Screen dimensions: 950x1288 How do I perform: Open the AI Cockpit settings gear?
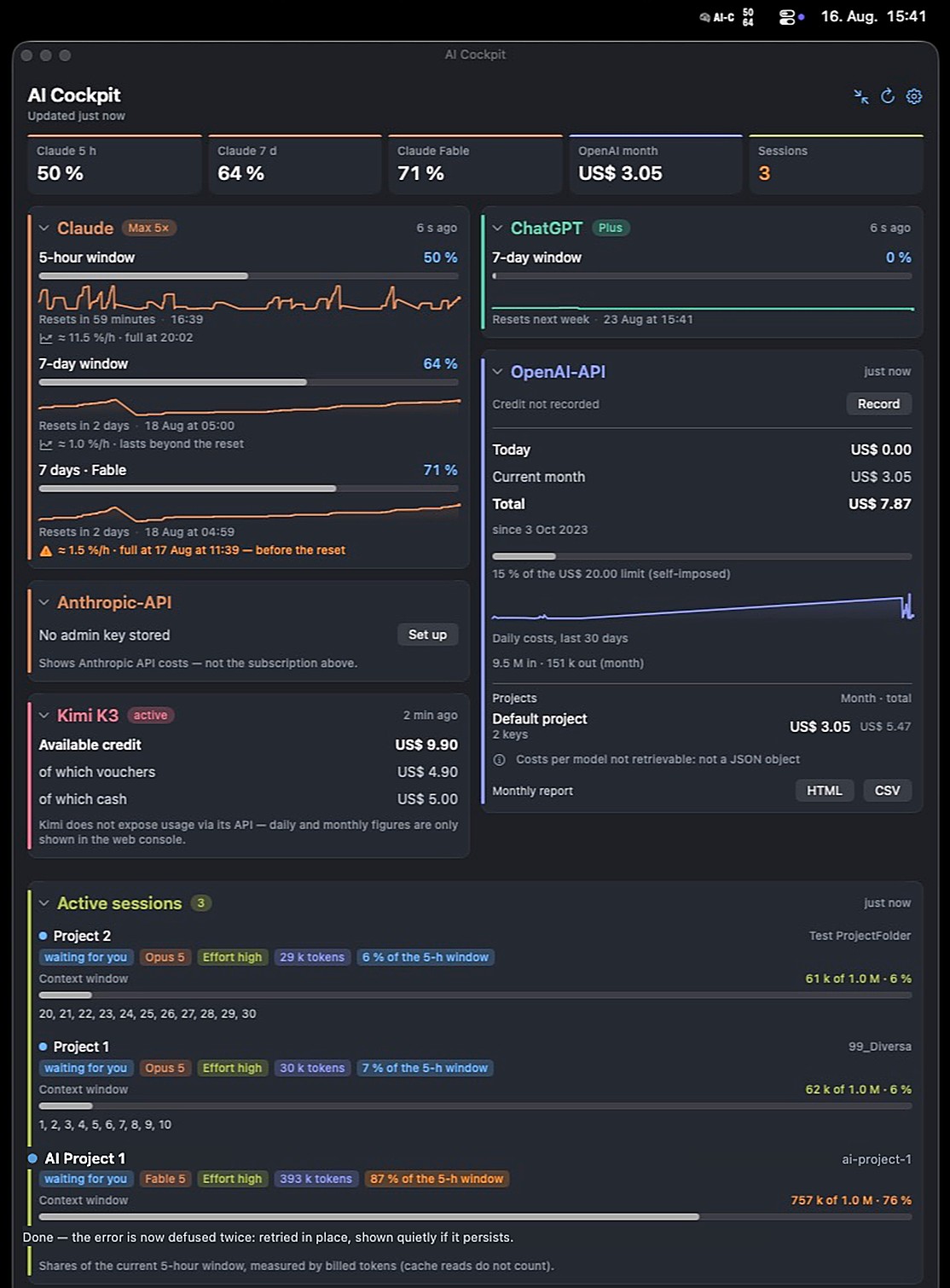click(x=914, y=96)
